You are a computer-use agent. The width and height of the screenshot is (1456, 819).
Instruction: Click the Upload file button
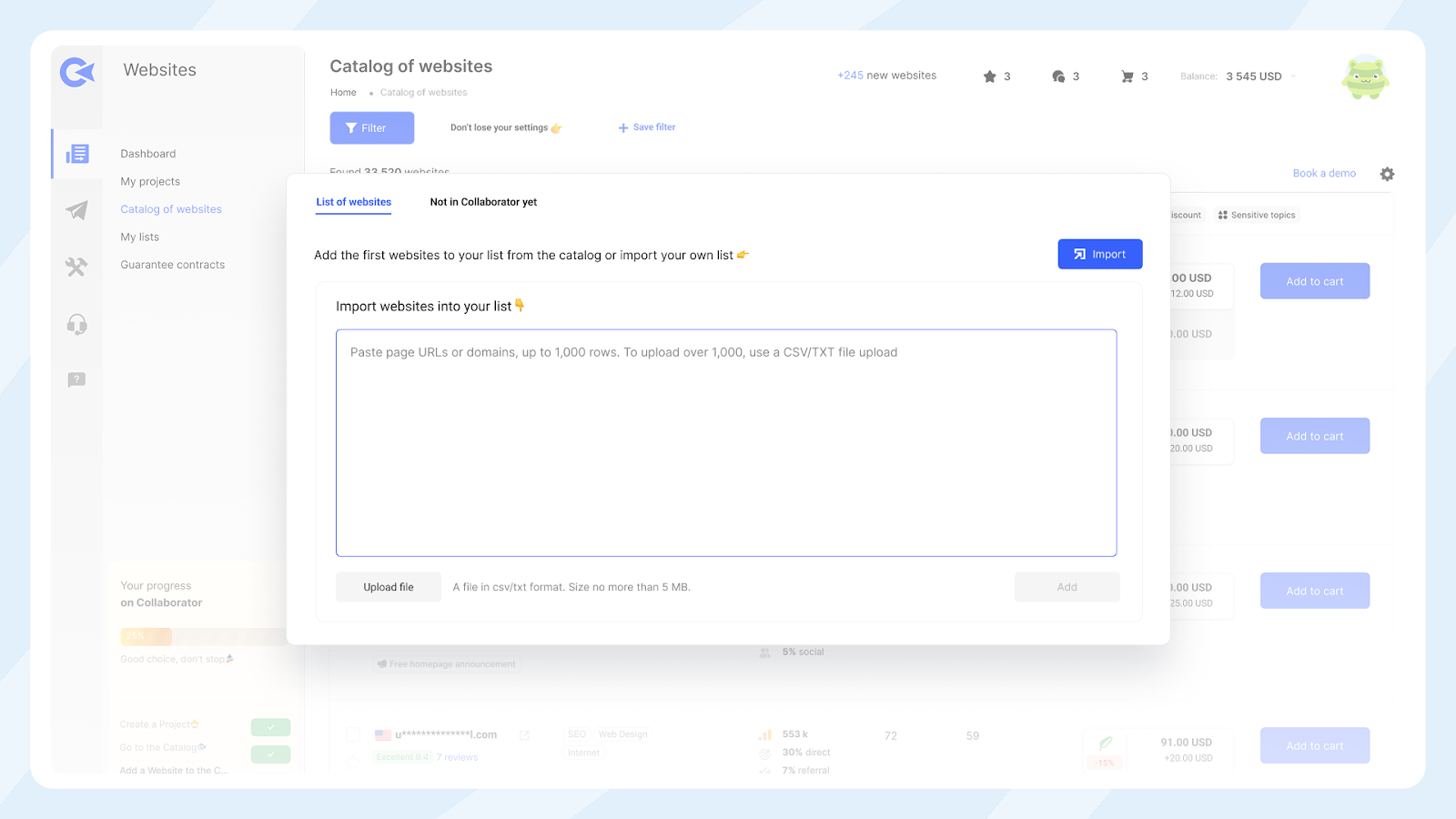(389, 587)
